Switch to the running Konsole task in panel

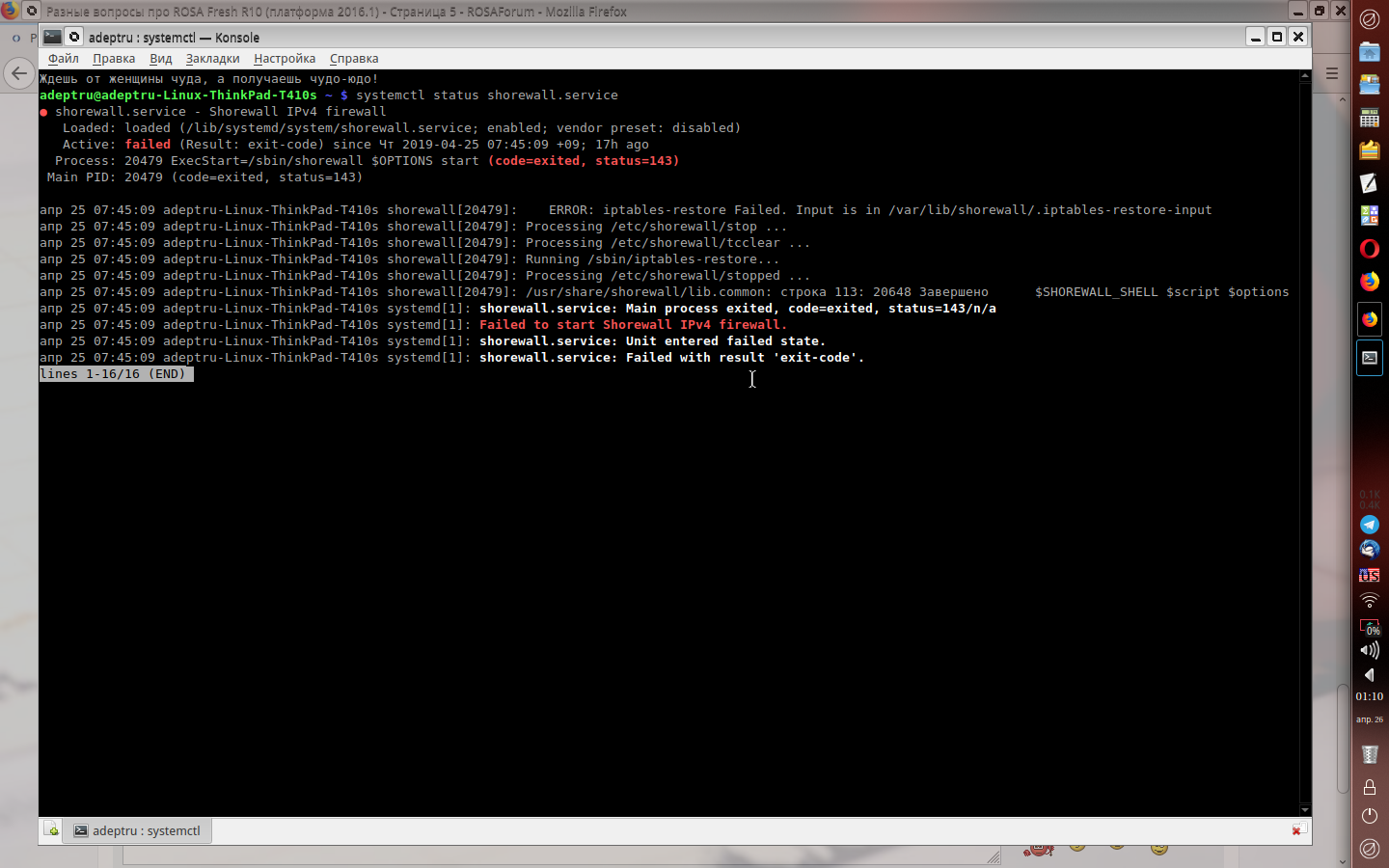point(1370,358)
